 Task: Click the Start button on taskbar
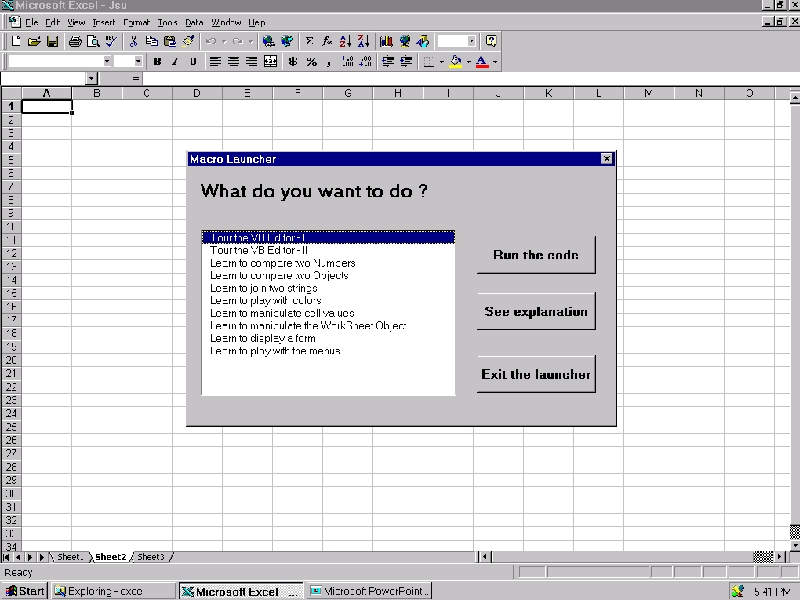[24, 591]
